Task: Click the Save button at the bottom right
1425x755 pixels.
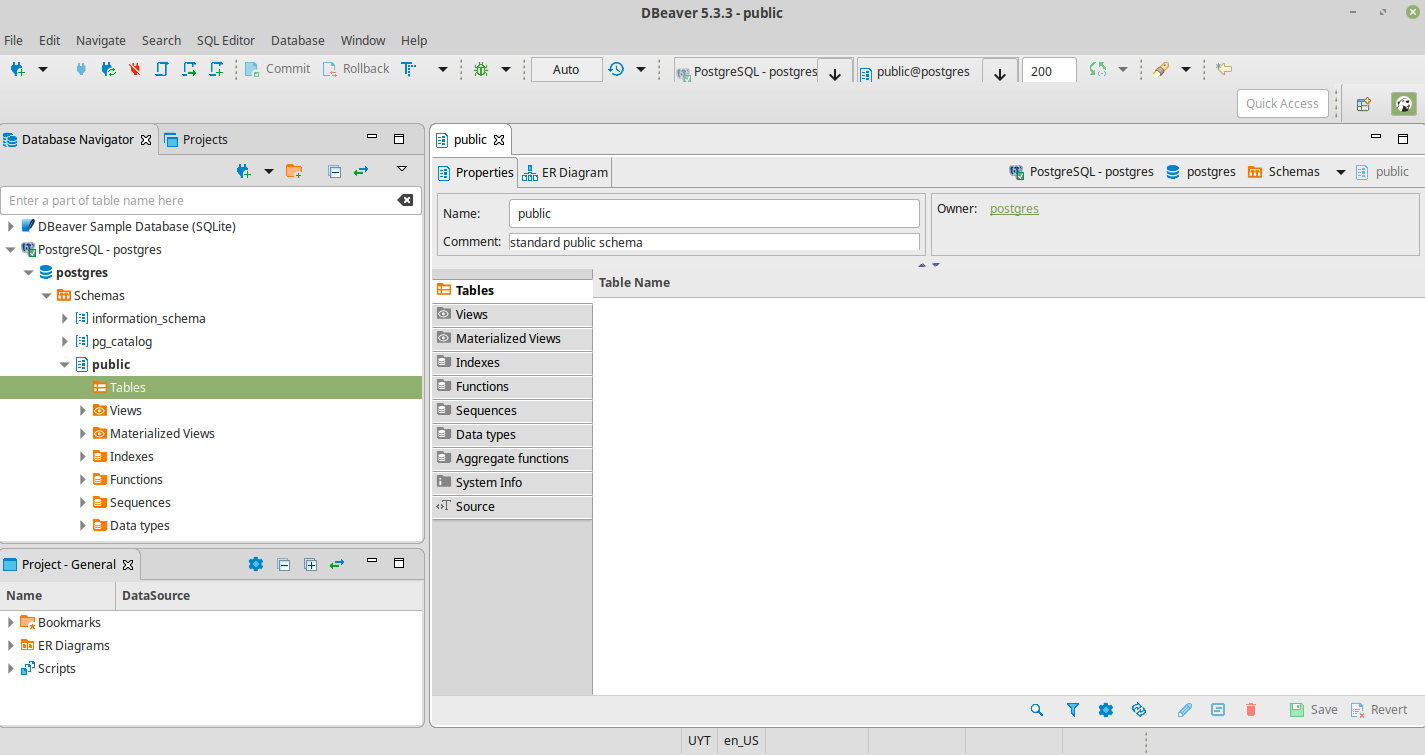Action: [x=1313, y=710]
